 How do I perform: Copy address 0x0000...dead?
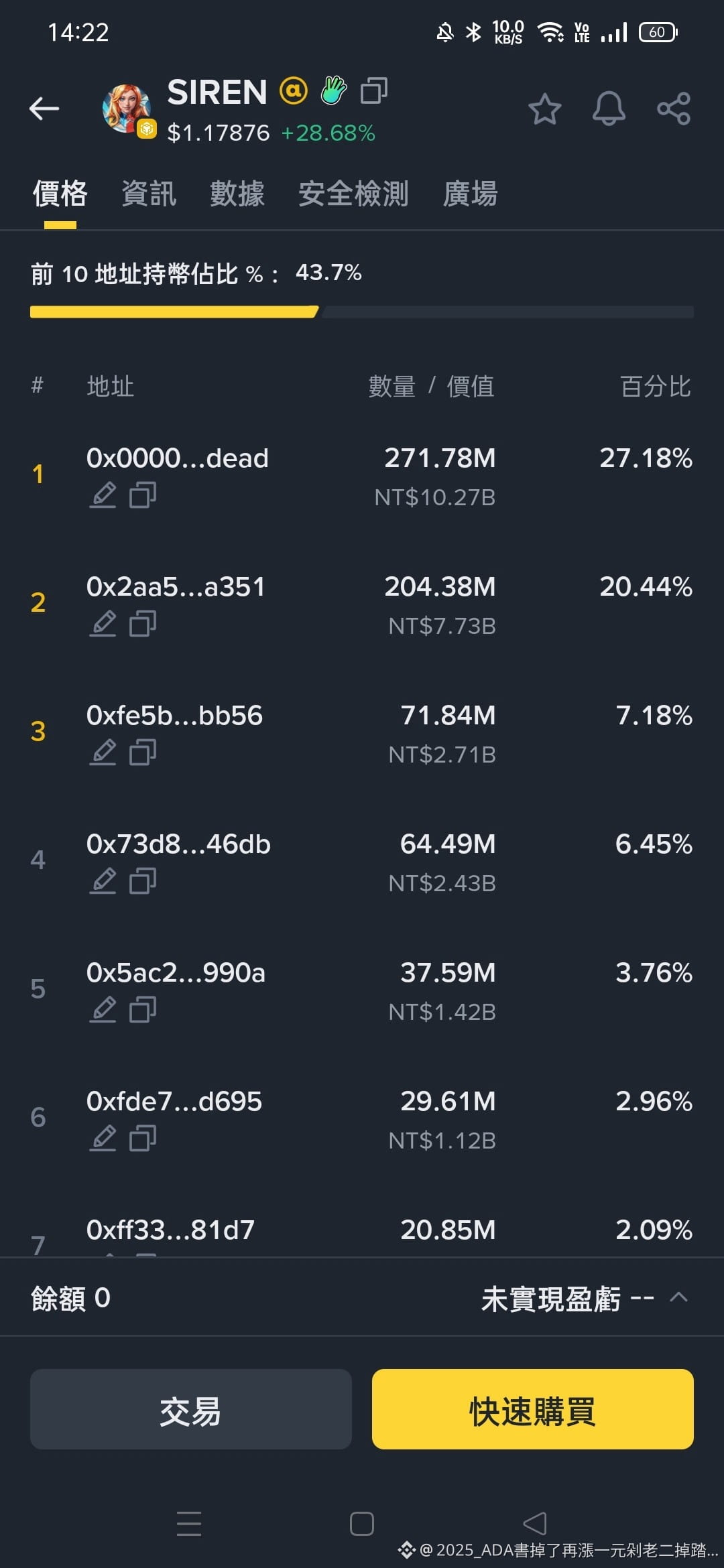(x=143, y=495)
